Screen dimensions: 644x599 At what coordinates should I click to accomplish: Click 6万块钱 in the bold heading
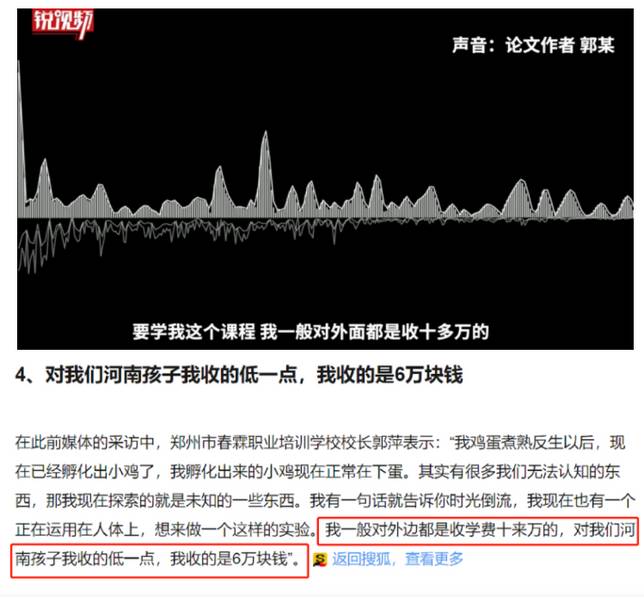coord(428,374)
